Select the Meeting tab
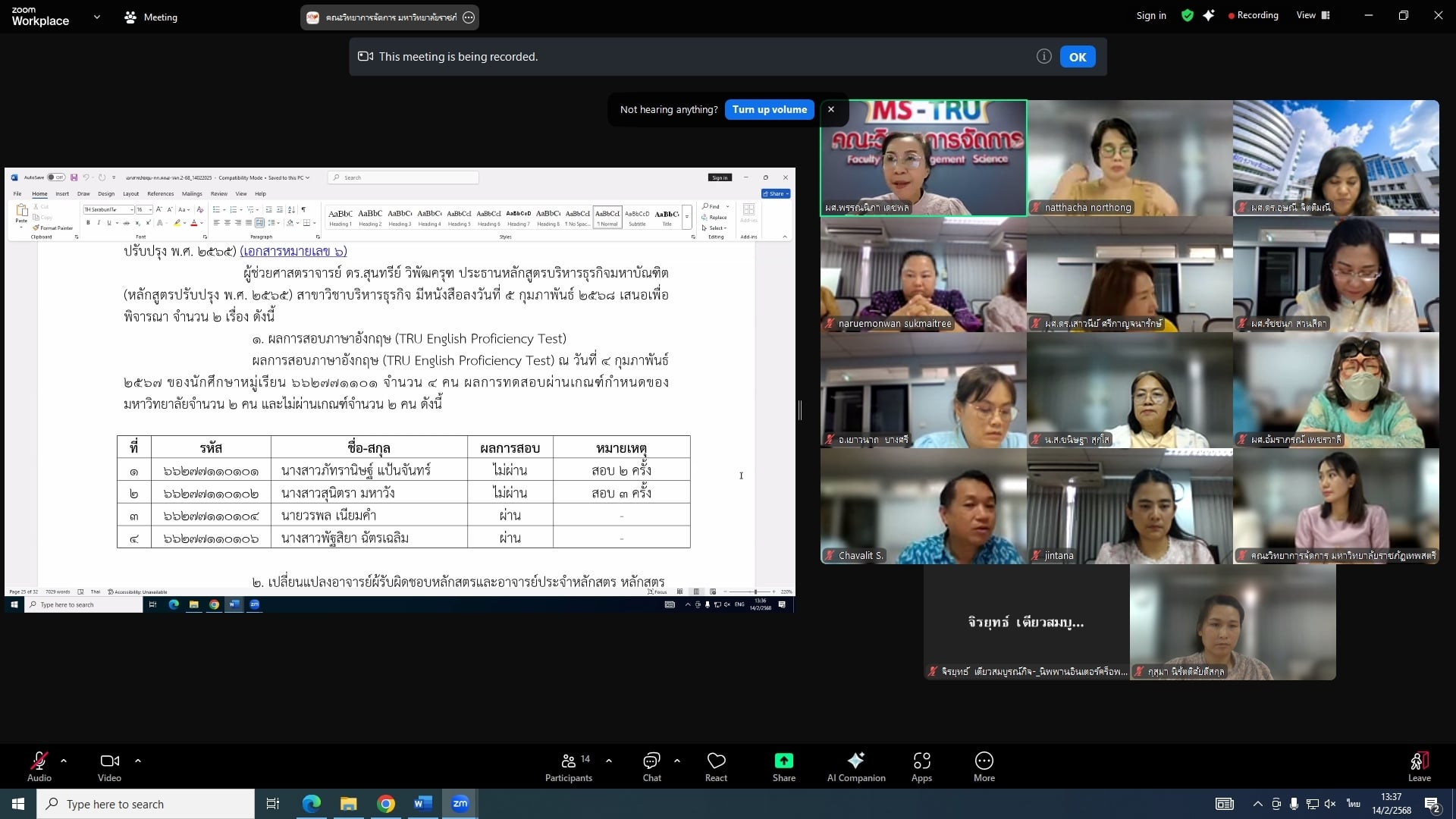1456x819 pixels. (151, 17)
